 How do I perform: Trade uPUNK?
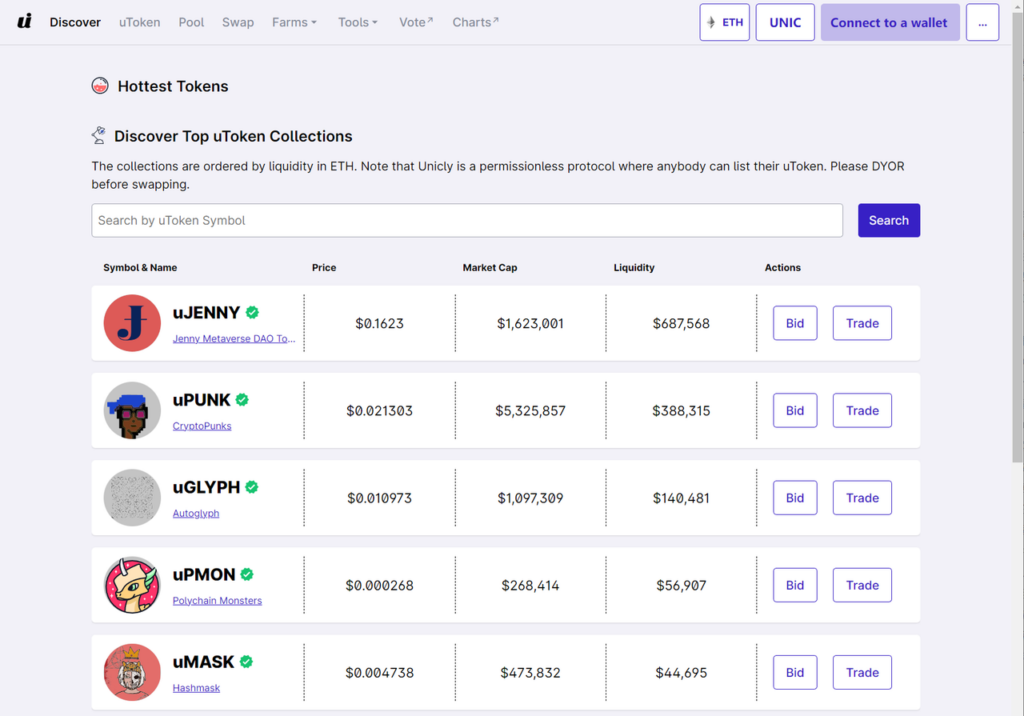pos(862,410)
